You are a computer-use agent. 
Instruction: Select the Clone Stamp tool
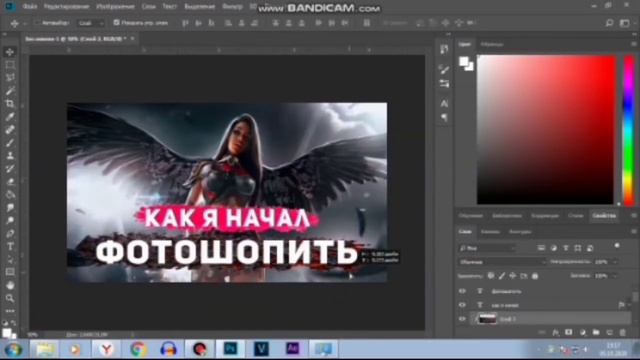click(x=10, y=156)
